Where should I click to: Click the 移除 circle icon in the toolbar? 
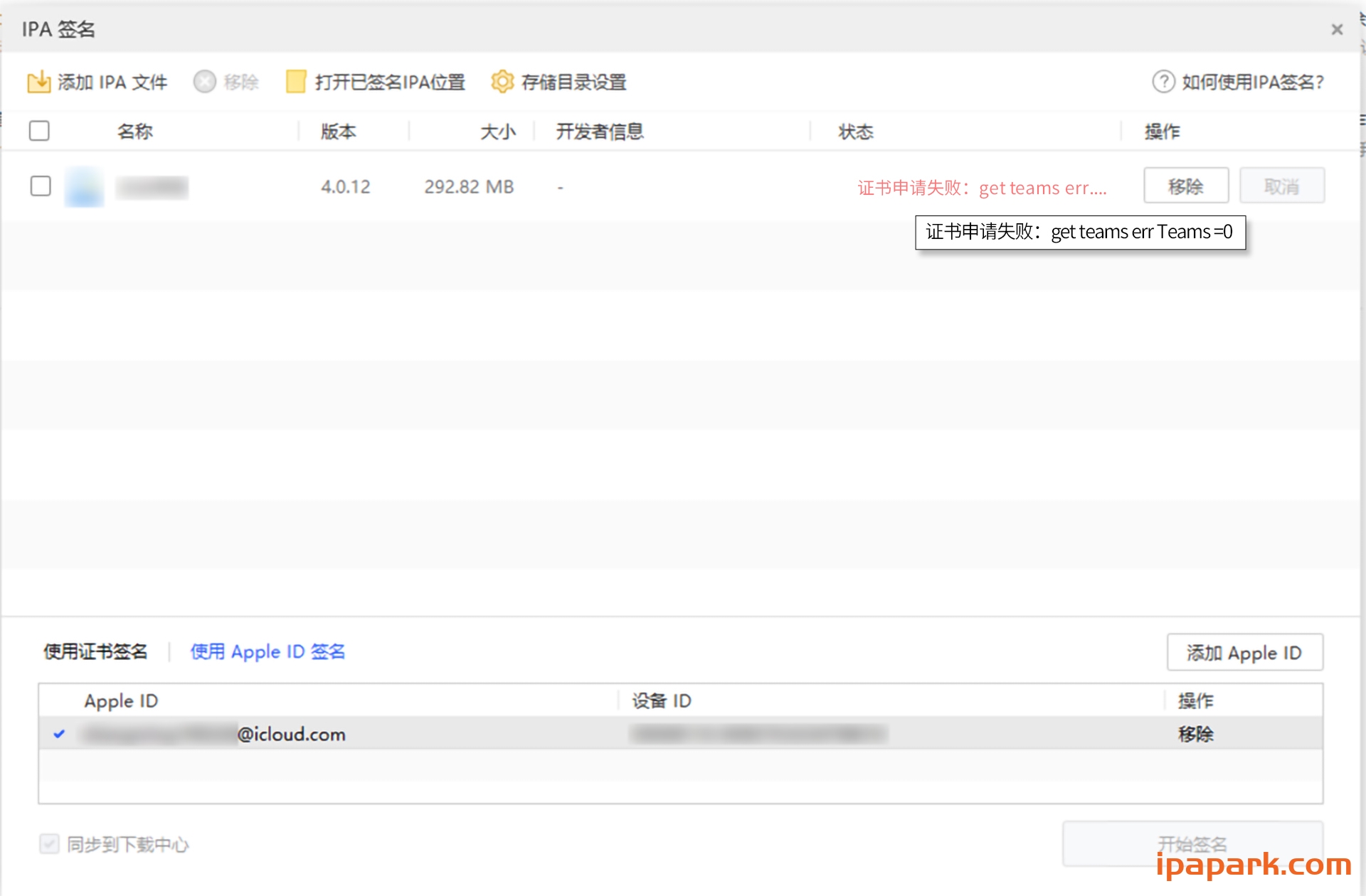coord(204,81)
